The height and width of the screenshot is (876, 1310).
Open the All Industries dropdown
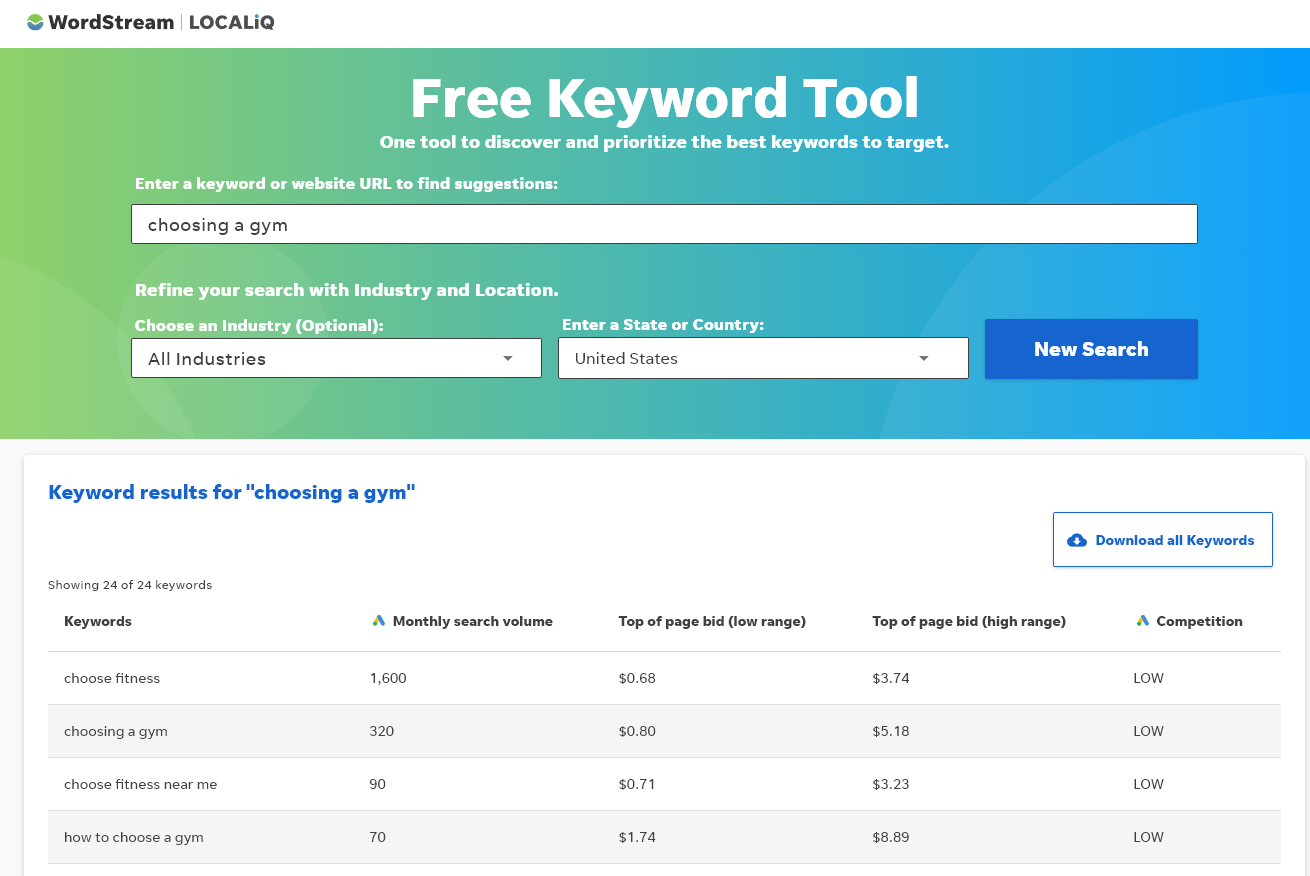(x=336, y=357)
